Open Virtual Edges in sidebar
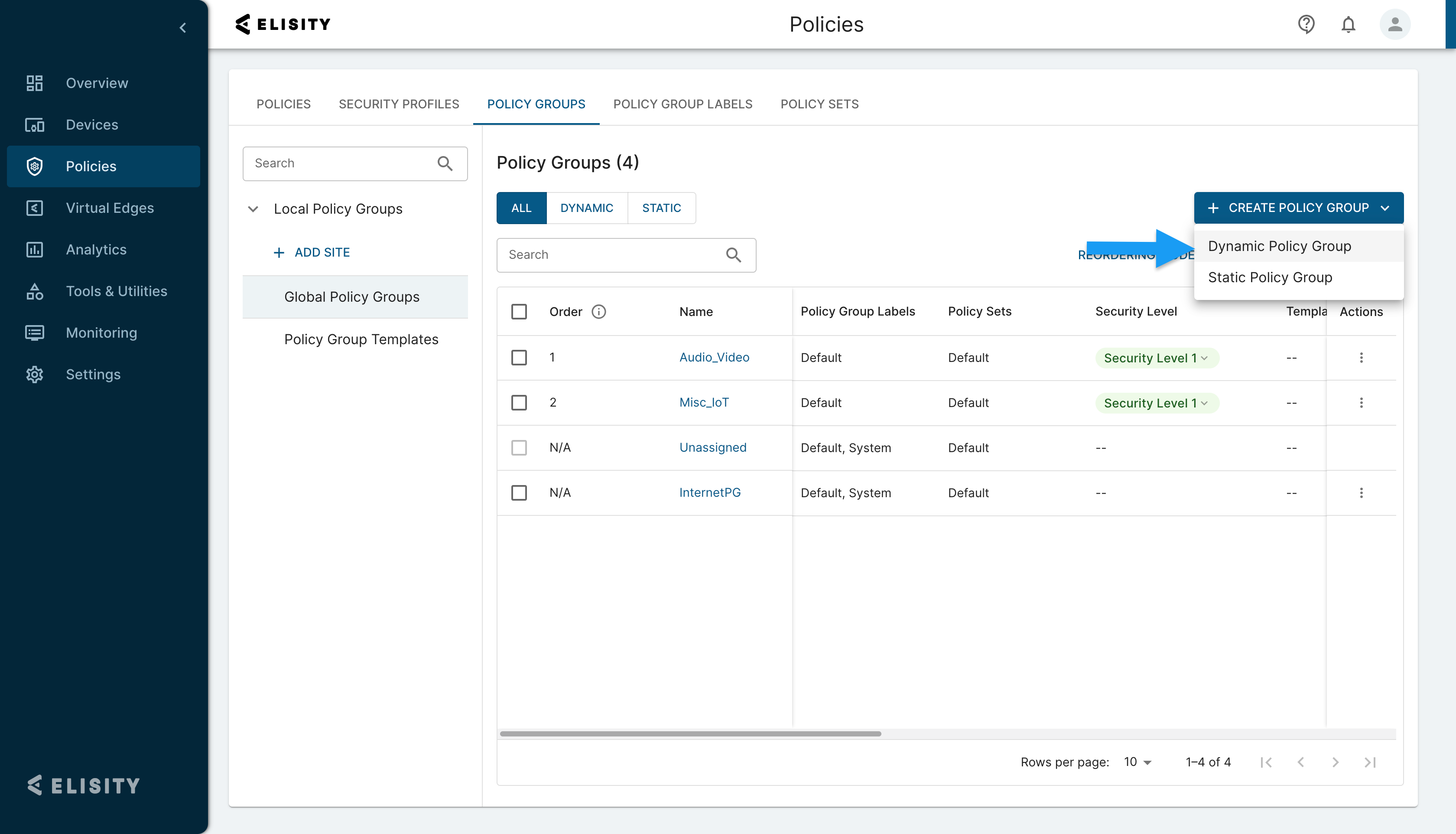The width and height of the screenshot is (1456, 834). coord(109,208)
